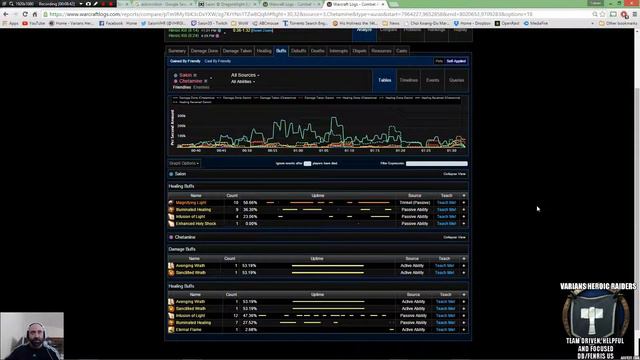Image resolution: width=640 pixels, height=360 pixels.
Task: Click the Eternal Flame spell icon
Action: (171, 329)
